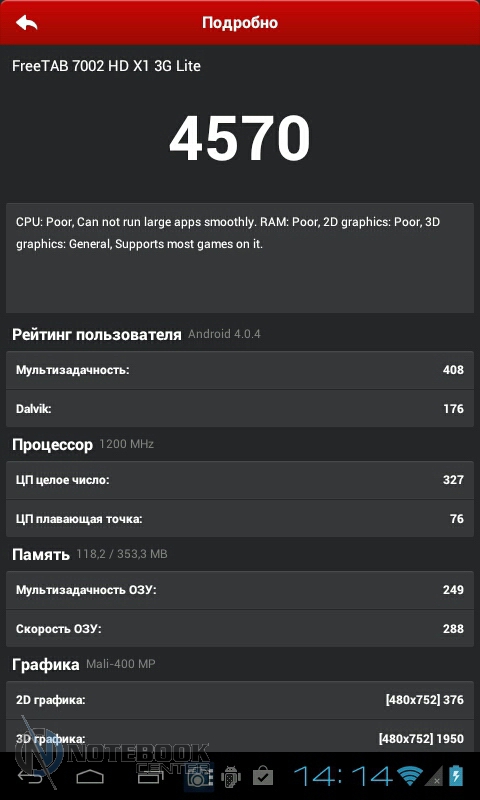Tap the Android home navigation button
Viewport: 480px width, 800px height.
90,777
